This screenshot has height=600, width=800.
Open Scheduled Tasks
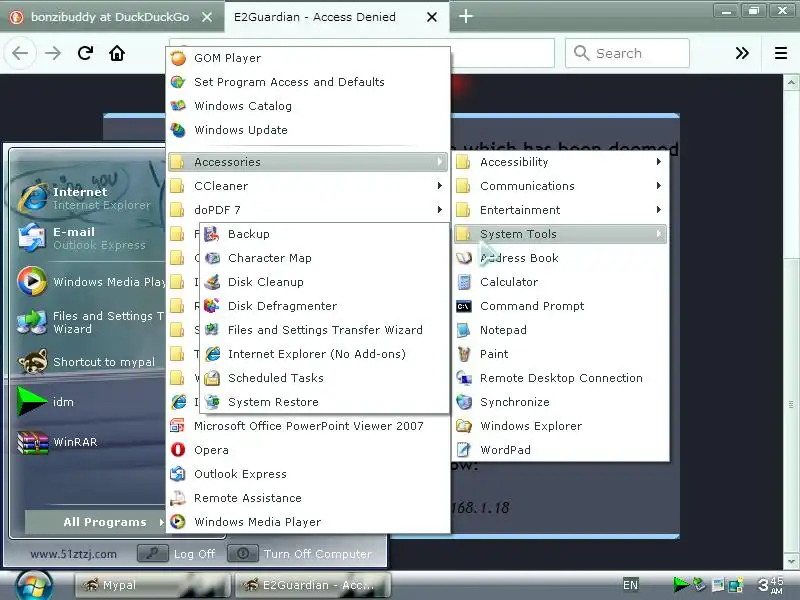click(x=324, y=378)
